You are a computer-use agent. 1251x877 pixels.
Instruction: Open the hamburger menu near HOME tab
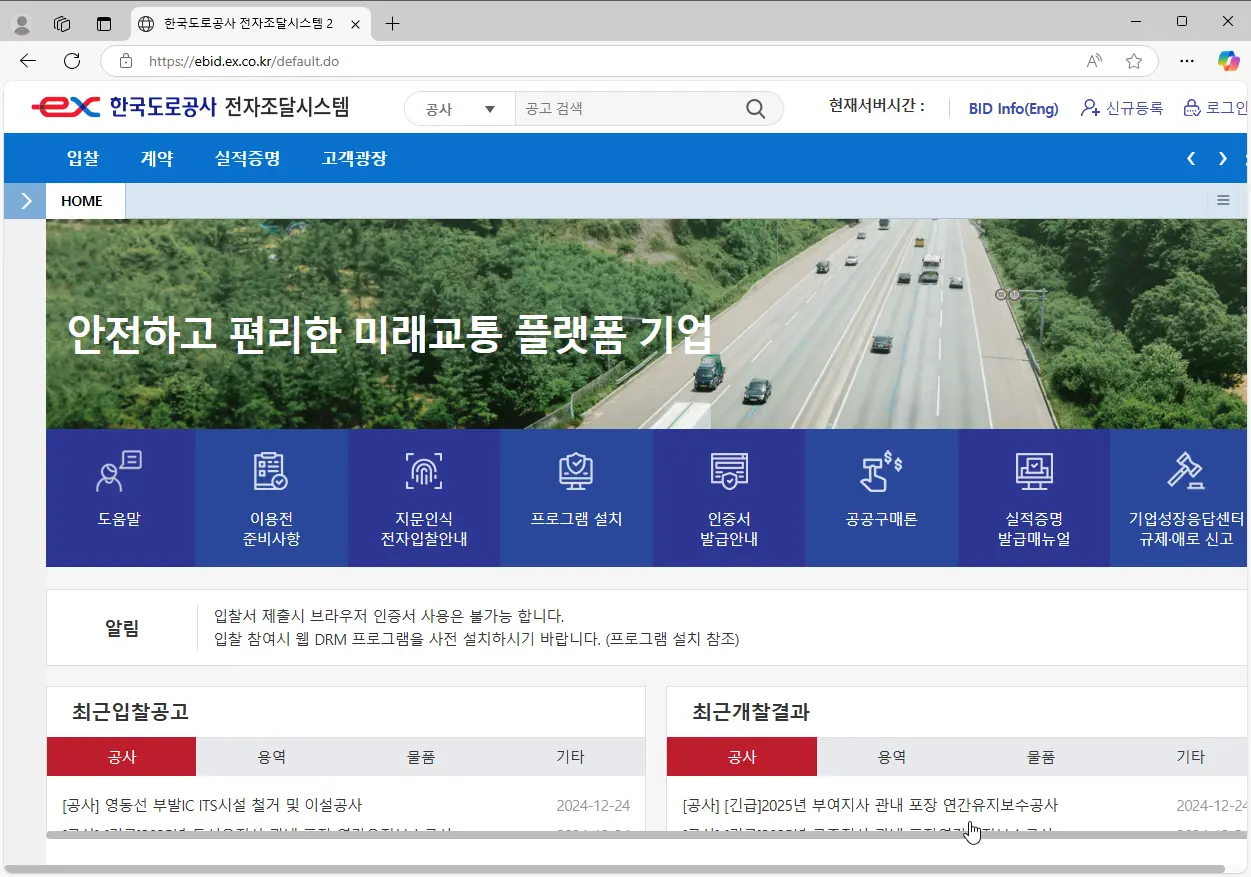[1222, 200]
